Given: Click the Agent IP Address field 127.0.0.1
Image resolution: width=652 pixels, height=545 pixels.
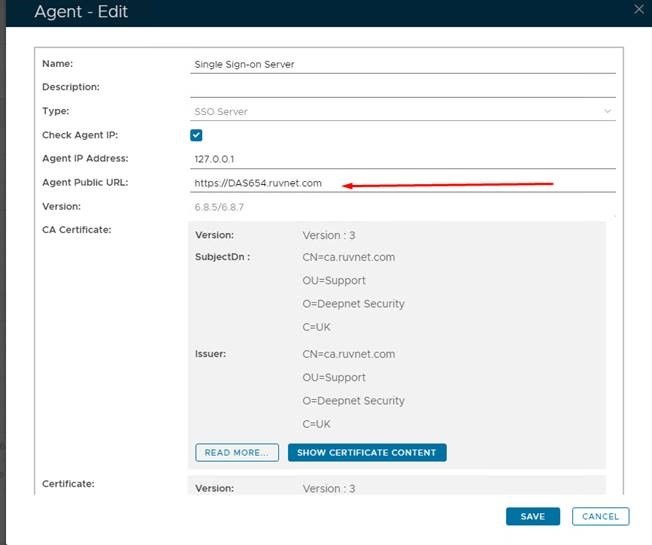Looking at the screenshot, I should click(x=402, y=159).
